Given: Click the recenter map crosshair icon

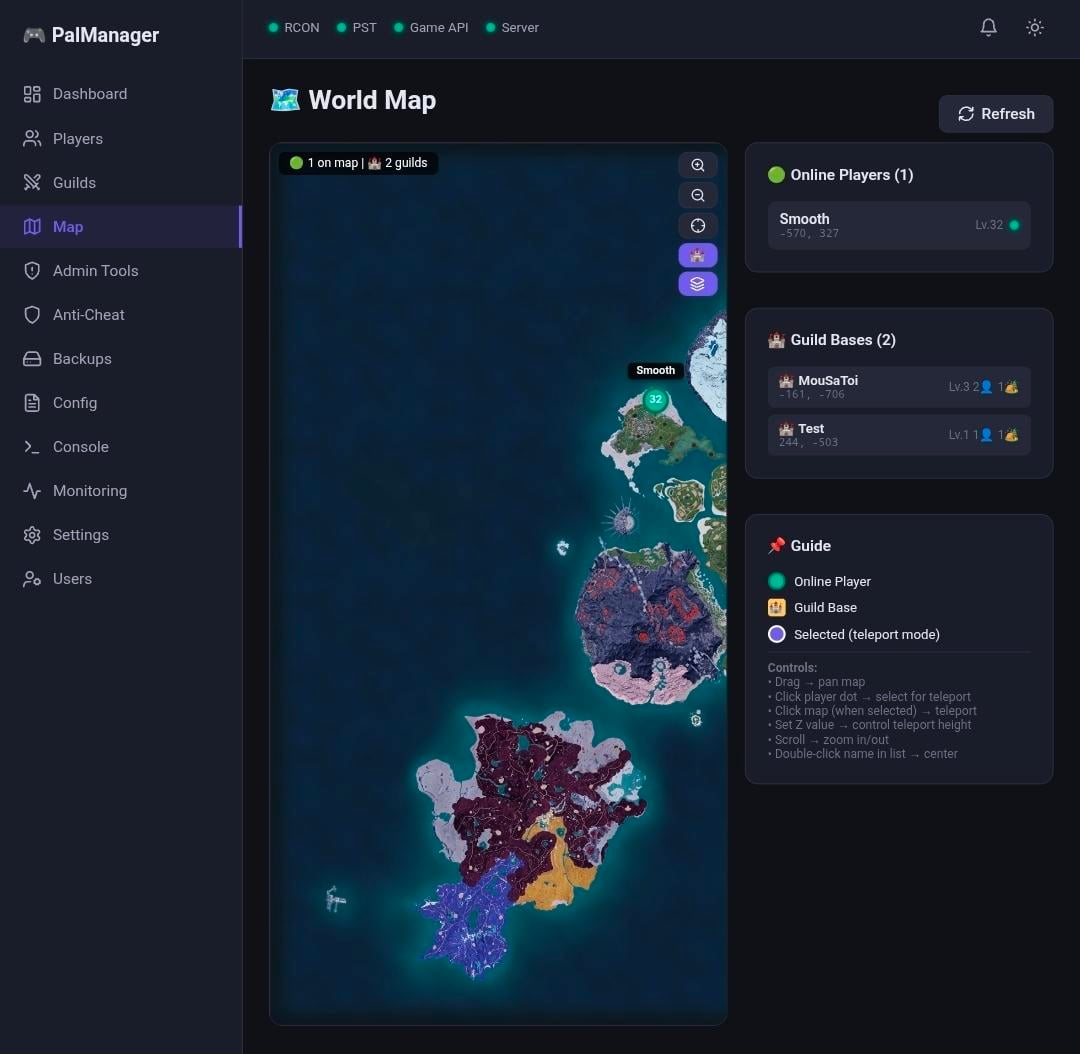Looking at the screenshot, I should (698, 226).
